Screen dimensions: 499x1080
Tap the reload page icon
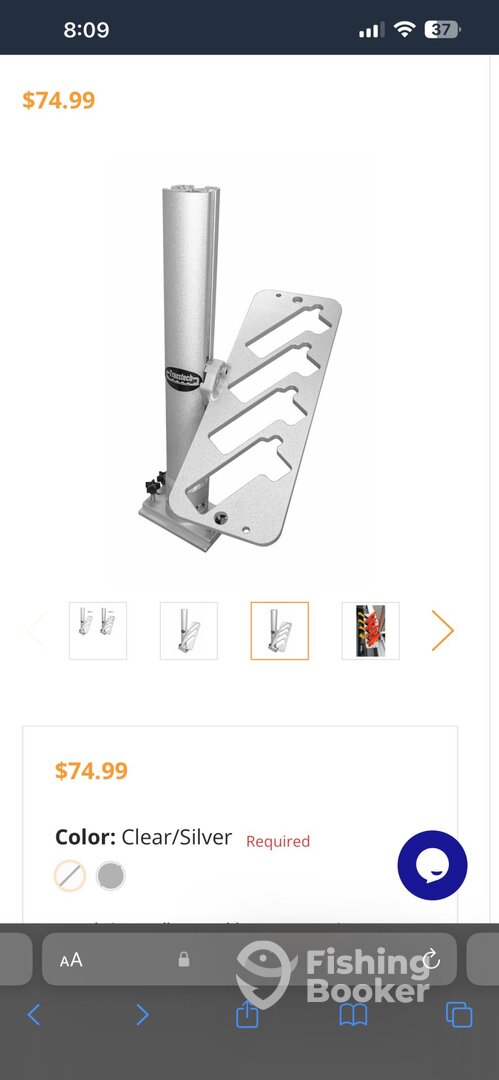point(431,959)
